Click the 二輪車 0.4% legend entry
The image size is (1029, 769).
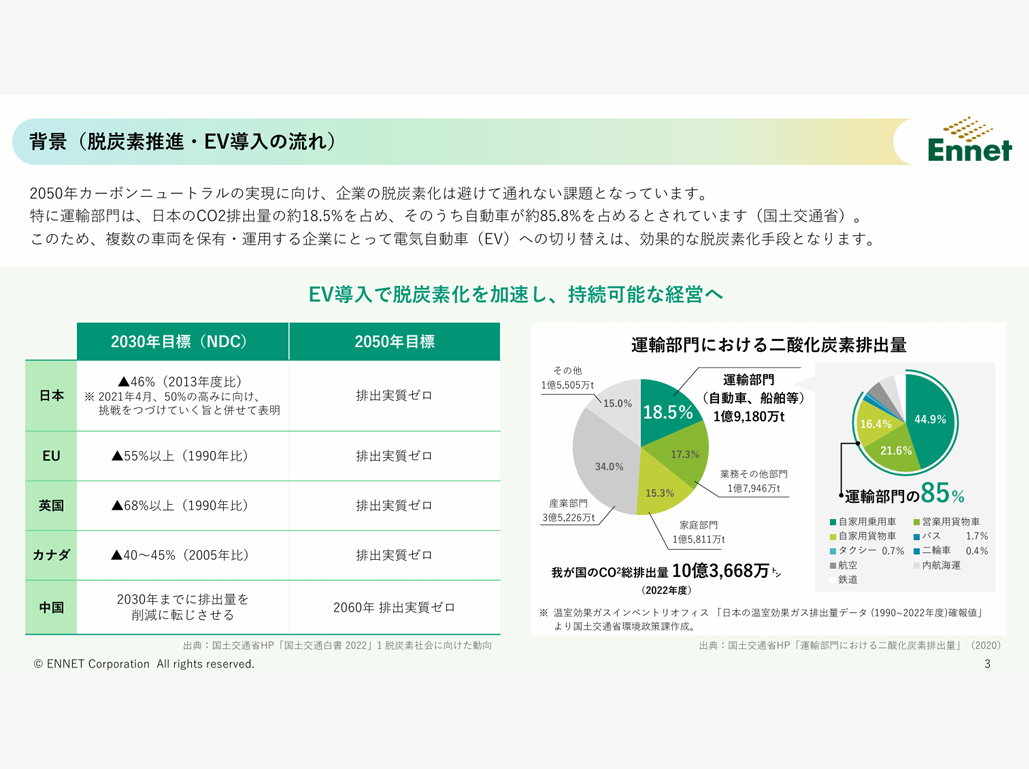click(950, 551)
